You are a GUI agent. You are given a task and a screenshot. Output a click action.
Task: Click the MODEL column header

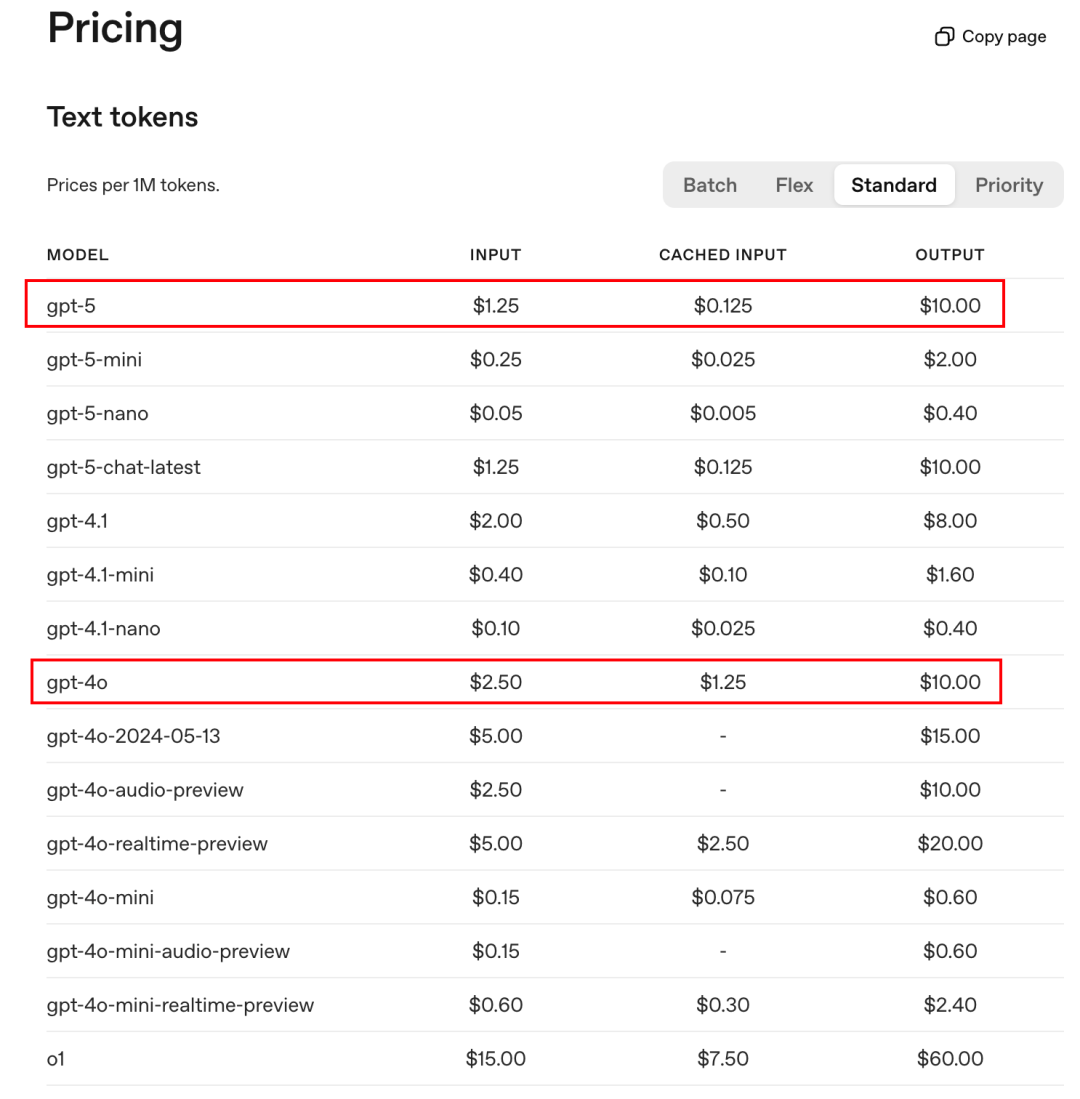[78, 255]
